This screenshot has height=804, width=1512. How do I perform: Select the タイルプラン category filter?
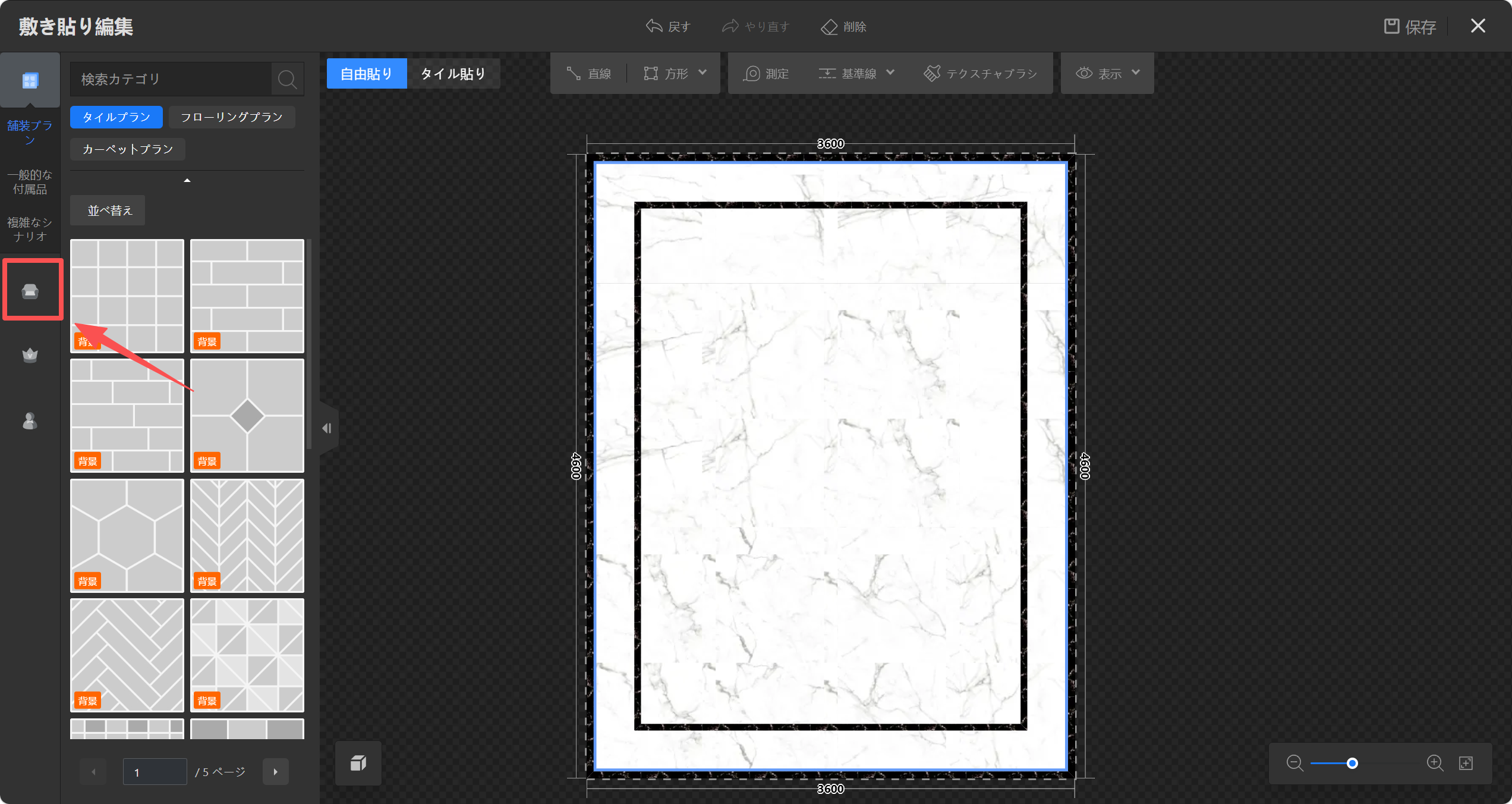coord(116,117)
